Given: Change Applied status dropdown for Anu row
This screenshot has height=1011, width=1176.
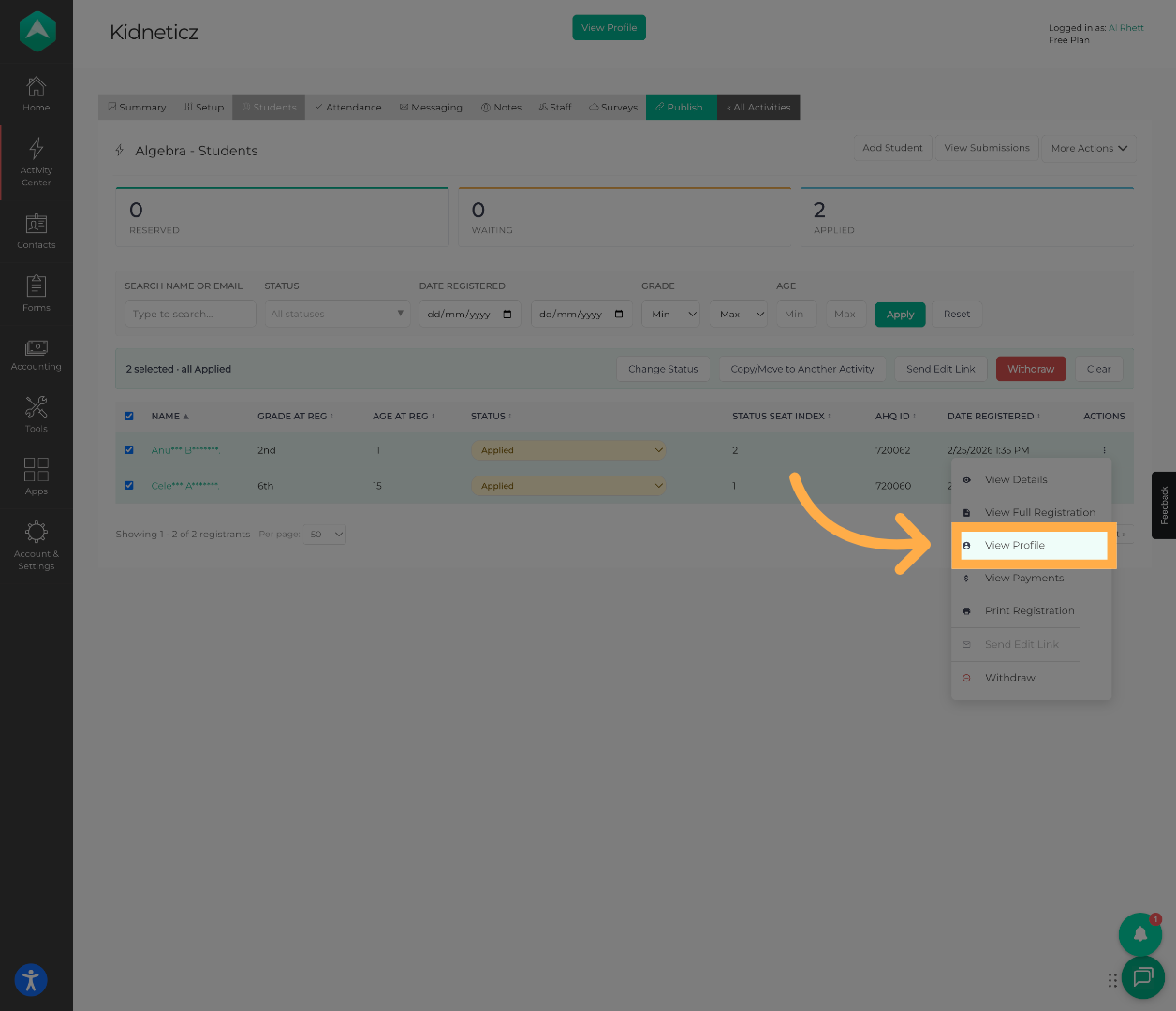Looking at the screenshot, I should click(568, 450).
